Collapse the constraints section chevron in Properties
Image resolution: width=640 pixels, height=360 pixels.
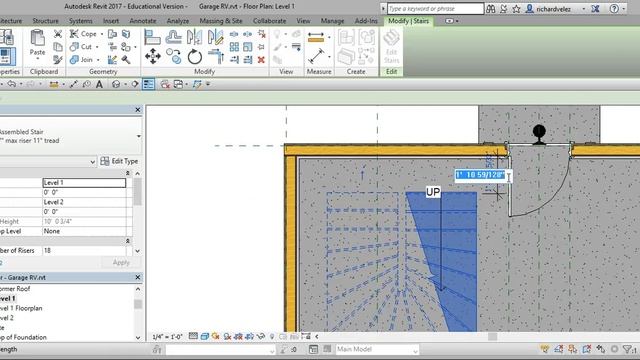tap(127, 173)
